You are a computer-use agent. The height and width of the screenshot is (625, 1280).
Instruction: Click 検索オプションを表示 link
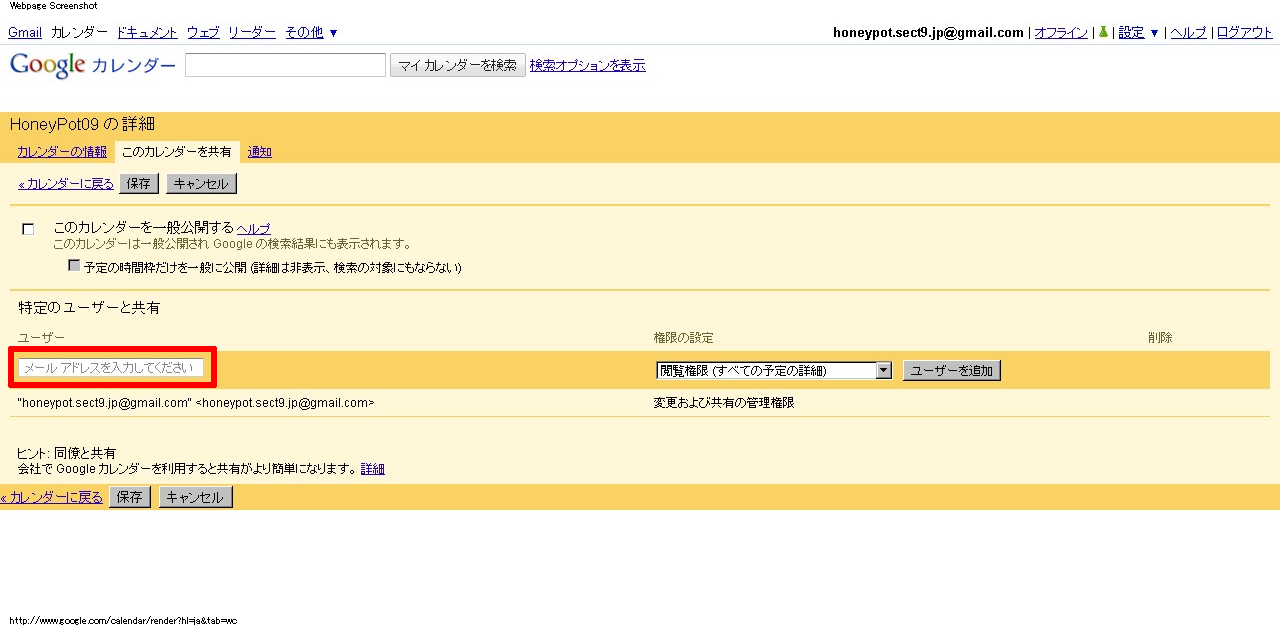point(588,66)
